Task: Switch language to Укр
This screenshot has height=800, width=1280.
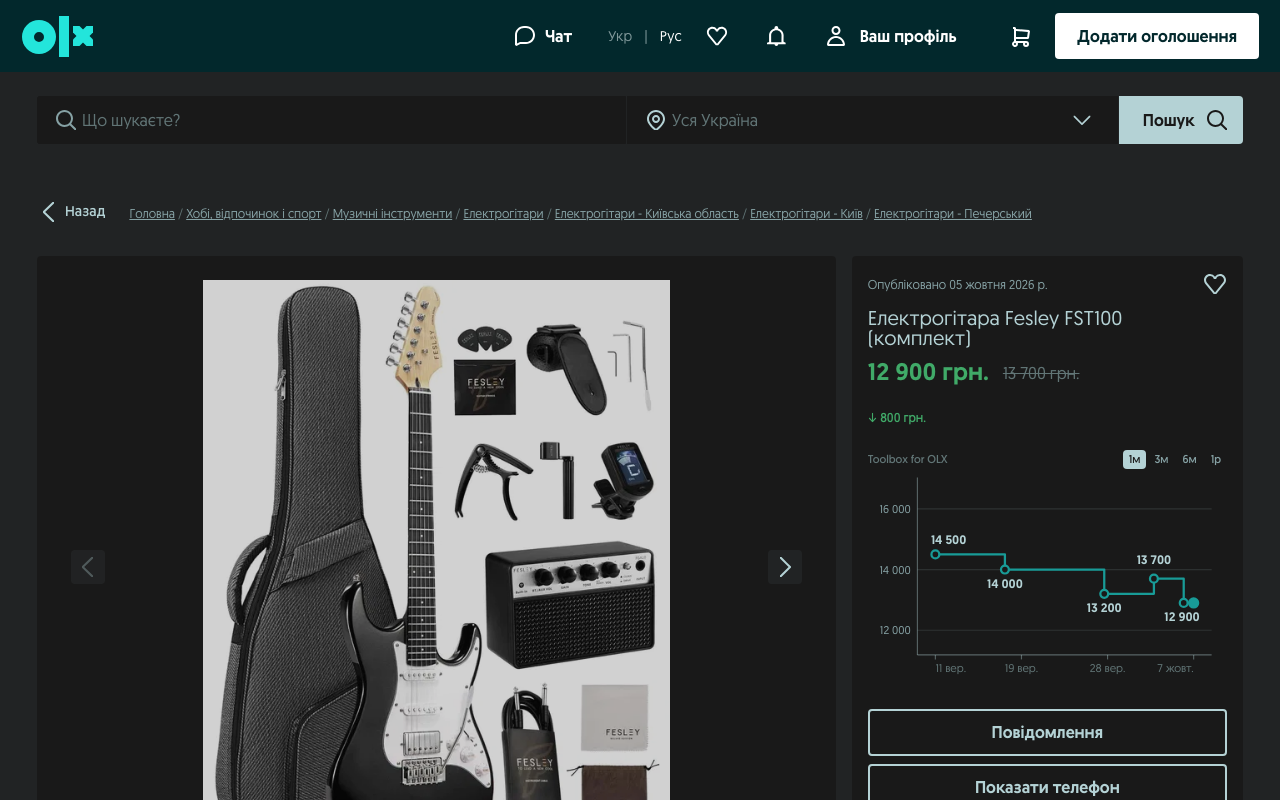Action: pyautogui.click(x=620, y=36)
